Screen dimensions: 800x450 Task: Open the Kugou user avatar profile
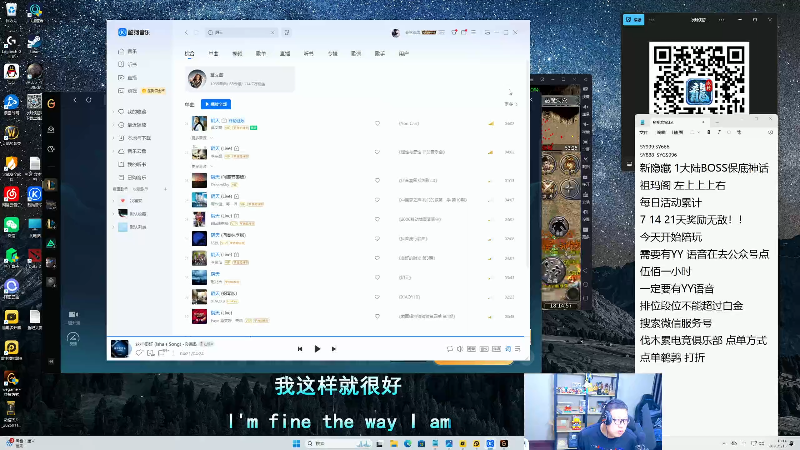[x=395, y=33]
